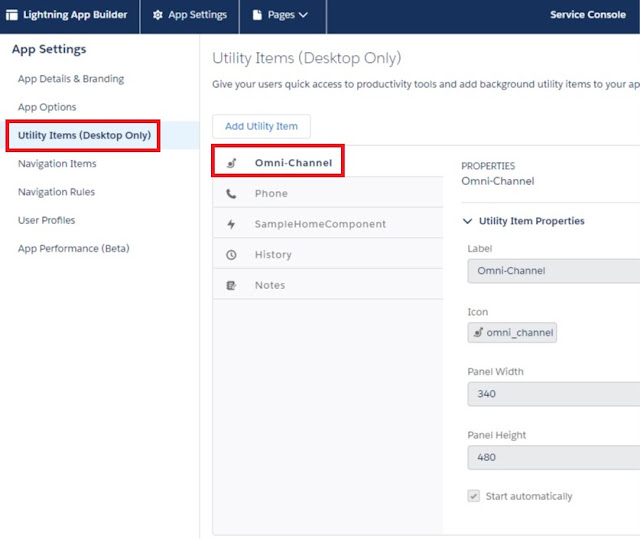
Task: Click the Pages document icon
Action: (257, 15)
